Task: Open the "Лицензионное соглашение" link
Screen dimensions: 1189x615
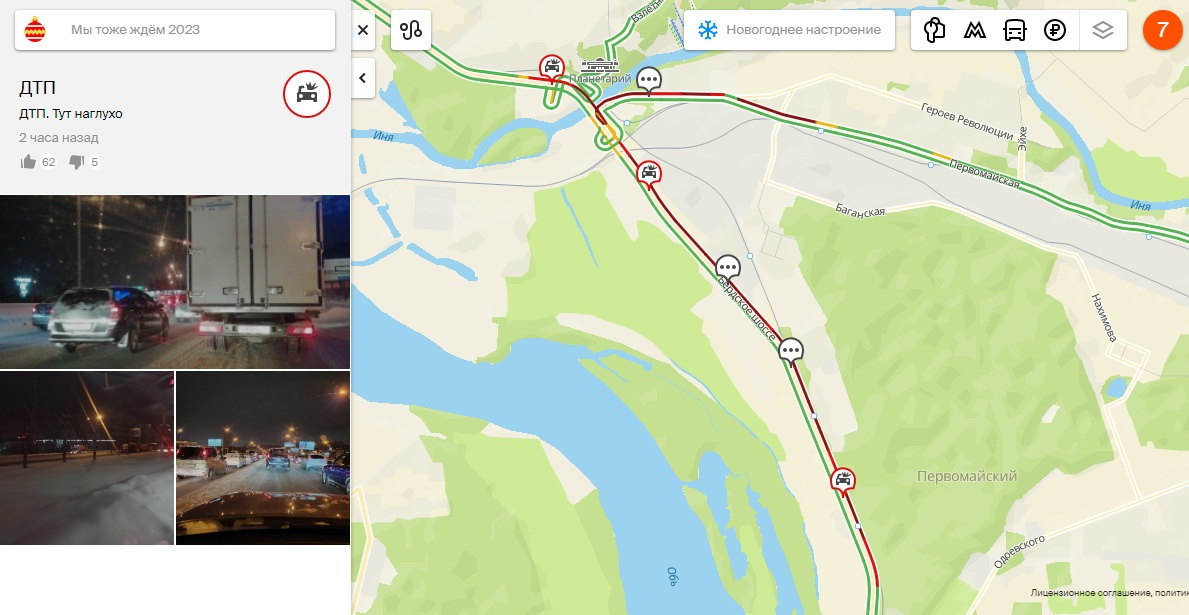Action: (x=1091, y=593)
